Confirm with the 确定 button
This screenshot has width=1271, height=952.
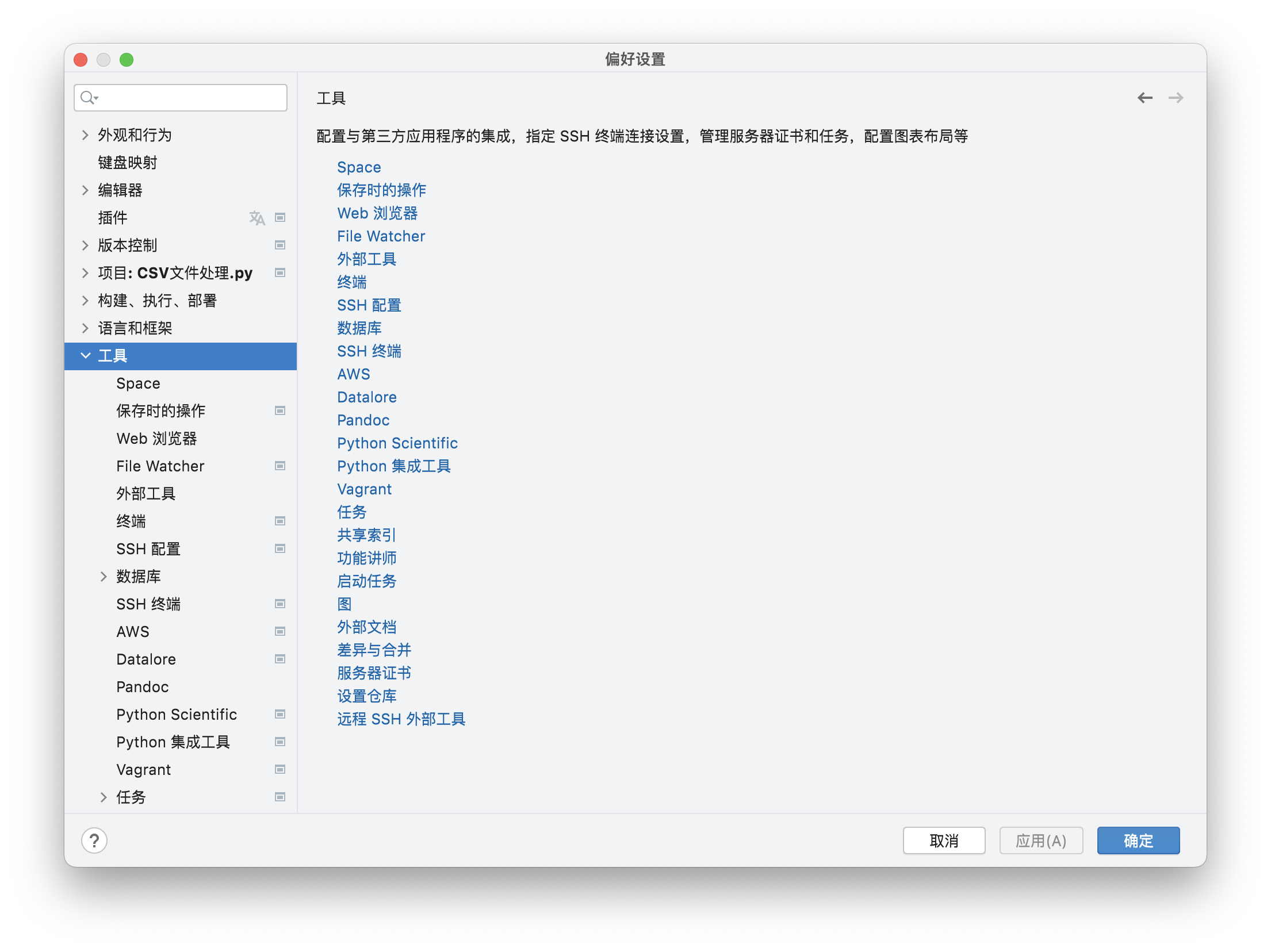[1138, 840]
